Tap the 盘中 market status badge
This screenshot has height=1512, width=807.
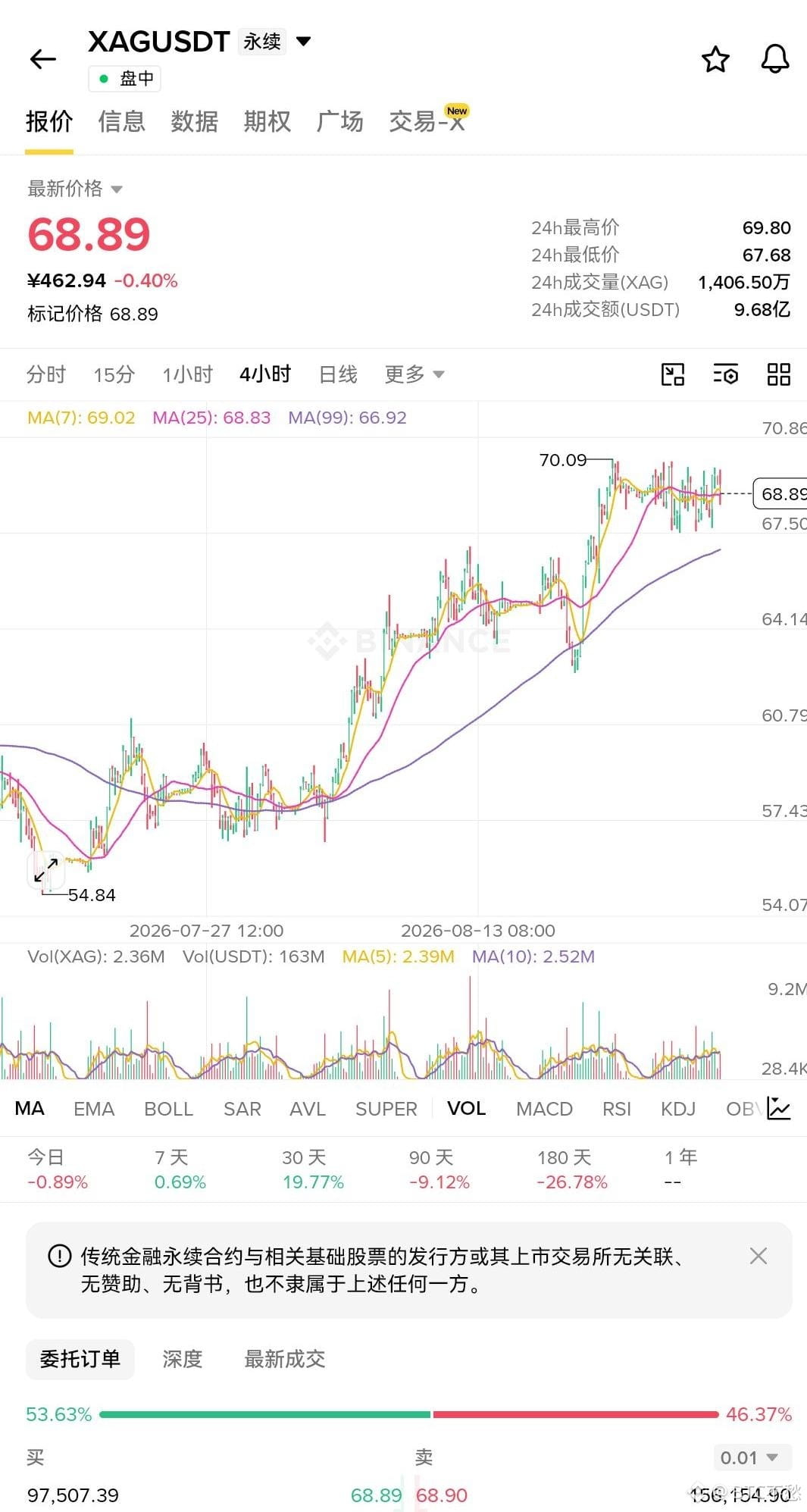coord(125,78)
